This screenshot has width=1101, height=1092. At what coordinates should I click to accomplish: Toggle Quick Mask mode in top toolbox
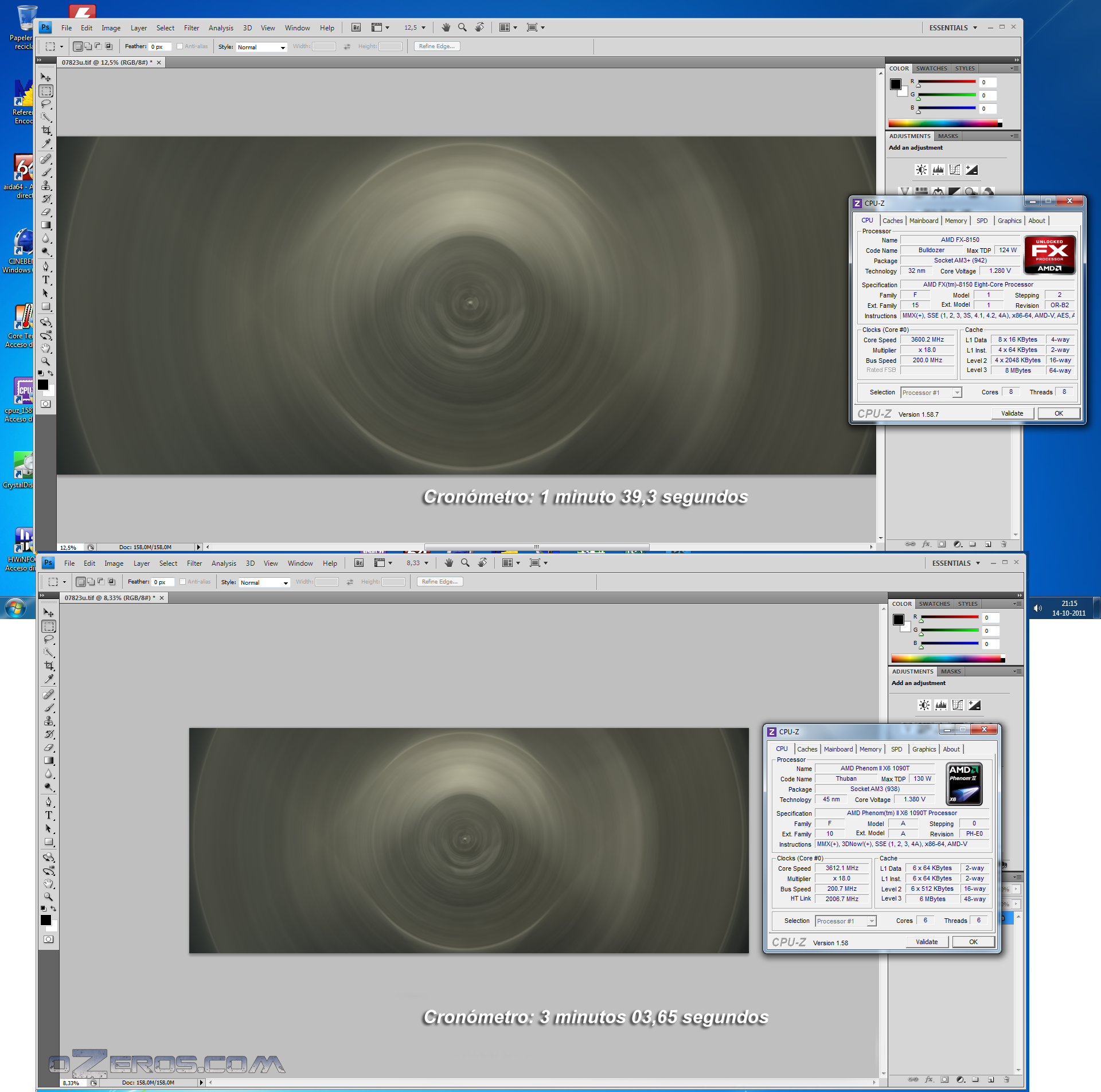pyautogui.click(x=46, y=404)
